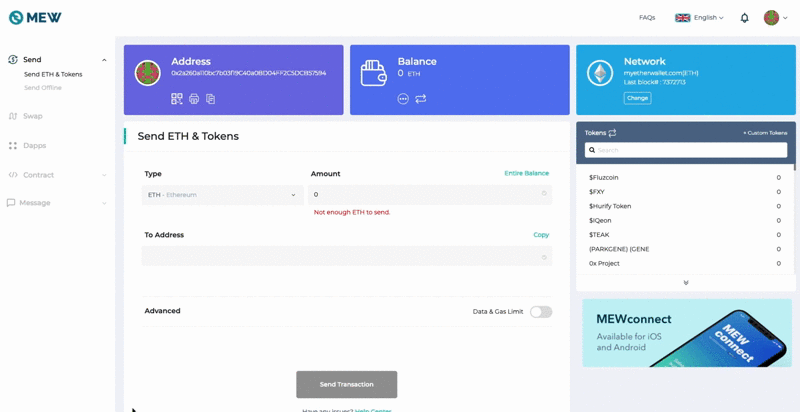
Task: Open the English language dropdown
Action: 709,18
